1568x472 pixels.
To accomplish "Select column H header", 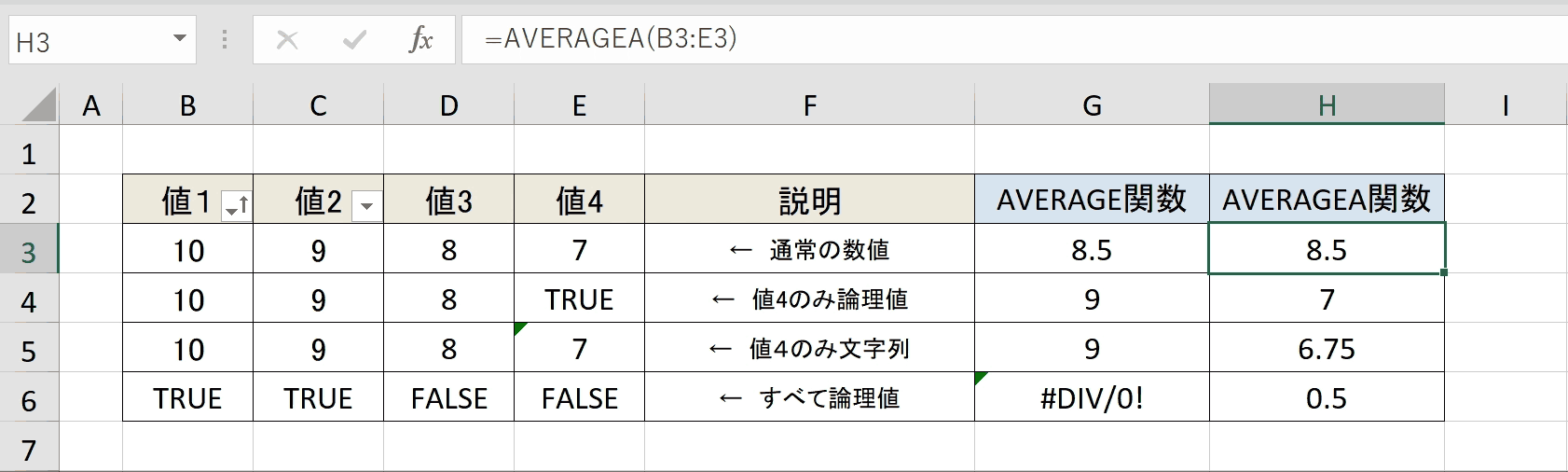I will pyautogui.click(x=1327, y=104).
